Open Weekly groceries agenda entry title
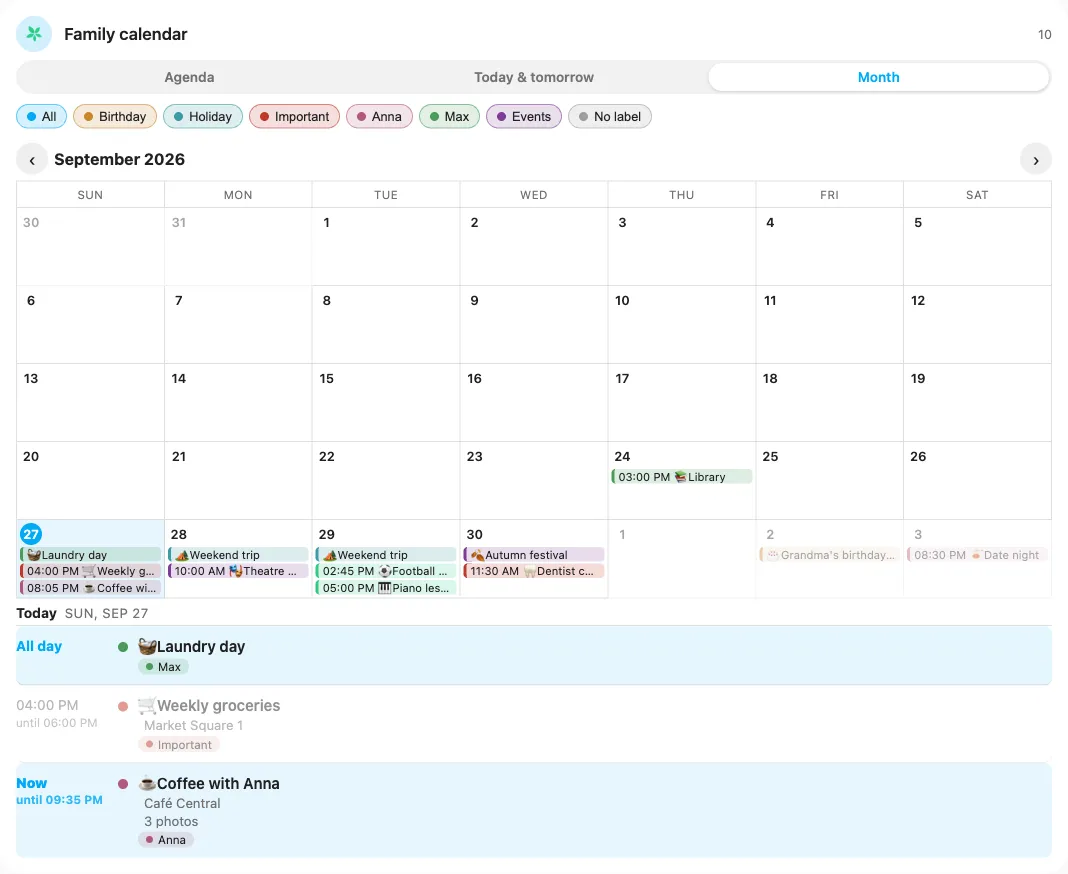 pyautogui.click(x=219, y=706)
